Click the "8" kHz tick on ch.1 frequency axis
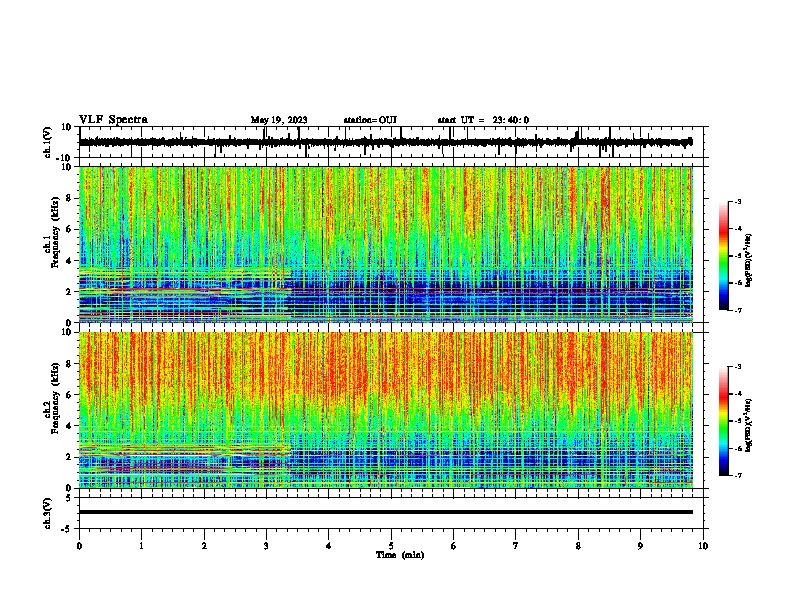The height and width of the screenshot is (612, 792). [70, 198]
